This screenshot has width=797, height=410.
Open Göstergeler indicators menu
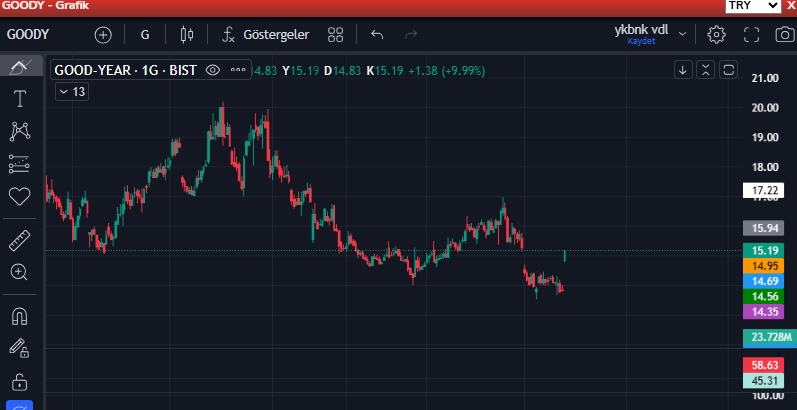[x=265, y=35]
